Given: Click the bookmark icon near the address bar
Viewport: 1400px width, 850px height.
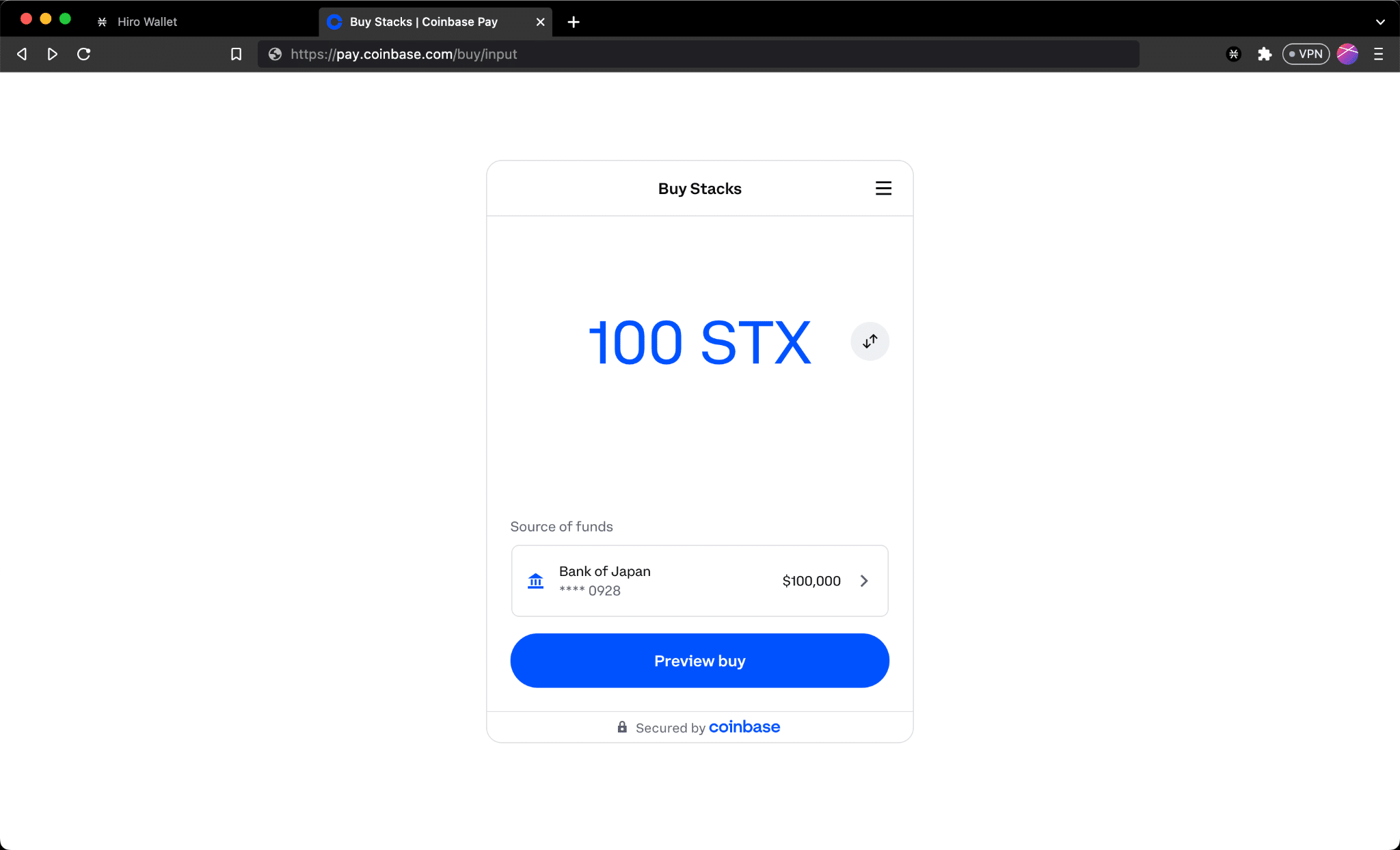Looking at the screenshot, I should (x=236, y=54).
